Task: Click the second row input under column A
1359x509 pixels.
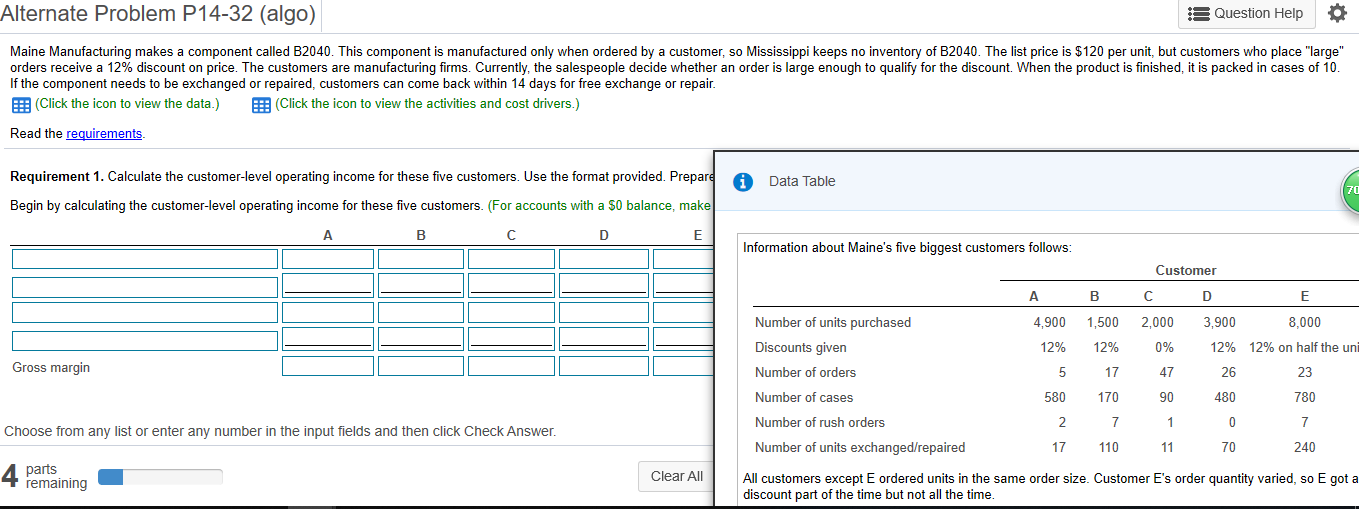Action: point(328,285)
